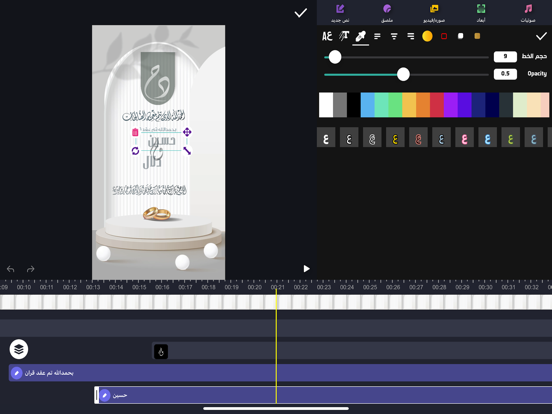Select the red outline stroke option
The height and width of the screenshot is (414, 552).
444,36
